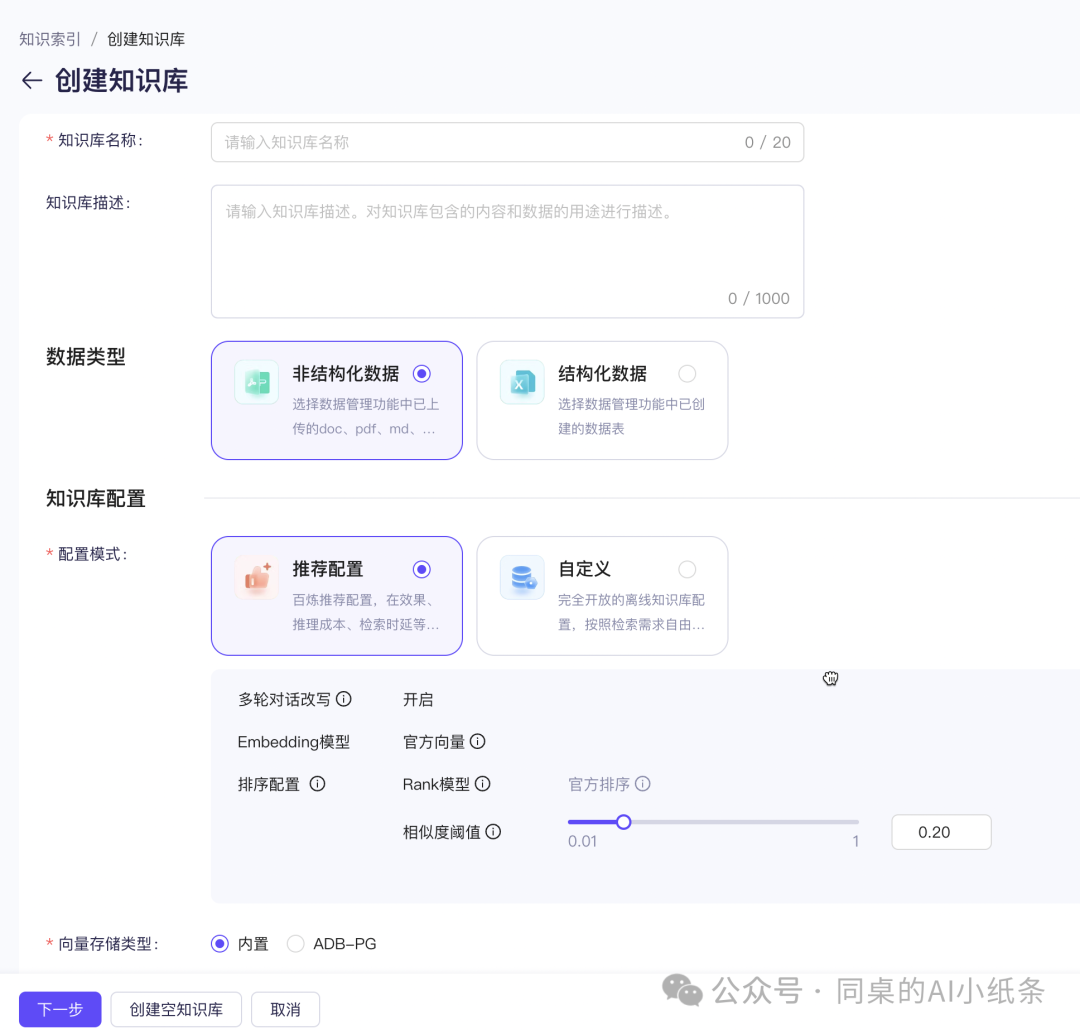1080x1034 pixels.
Task: Click the info icon beside 官方排序
Action: 643,784
